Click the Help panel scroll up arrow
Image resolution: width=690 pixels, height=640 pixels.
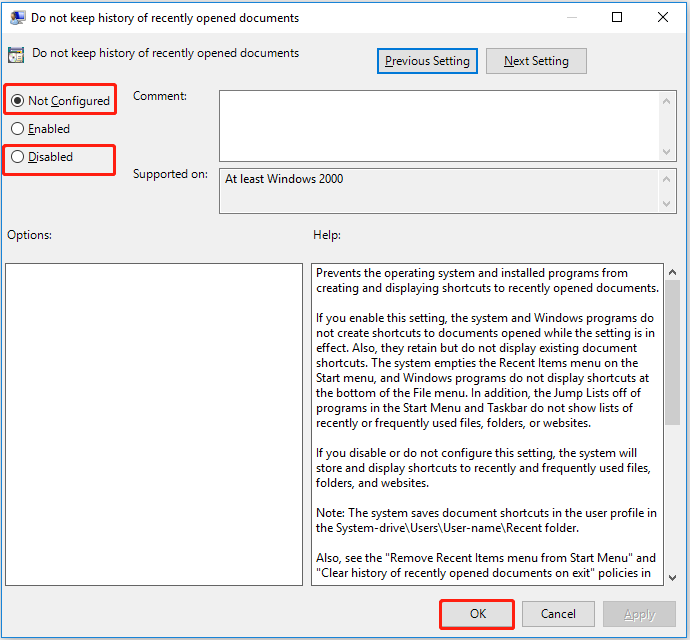pos(672,272)
